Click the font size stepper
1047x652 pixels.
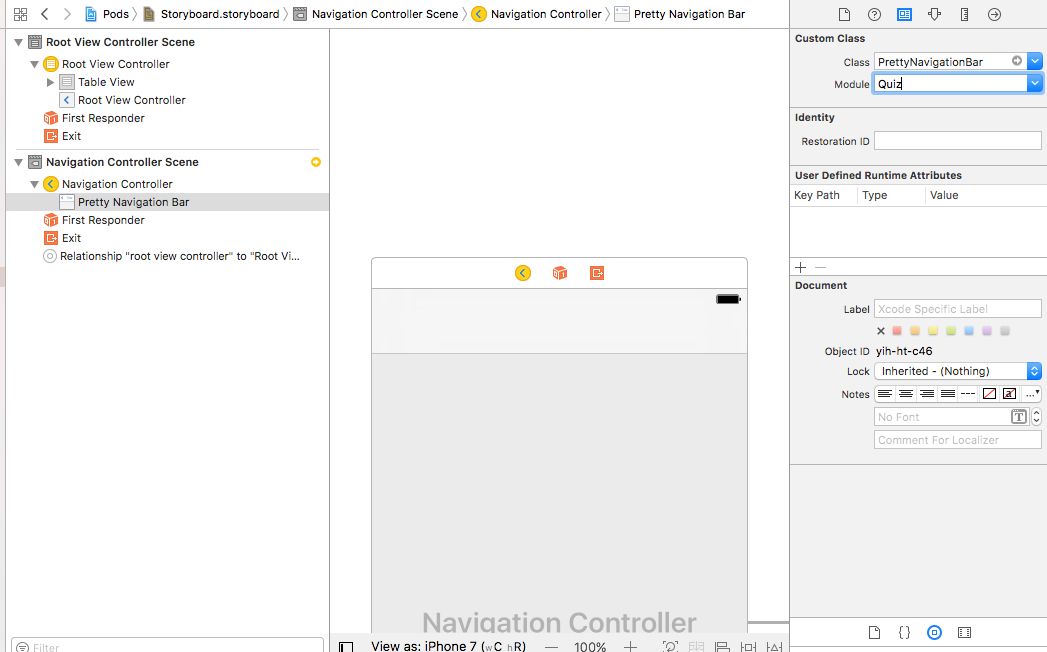click(x=1036, y=417)
